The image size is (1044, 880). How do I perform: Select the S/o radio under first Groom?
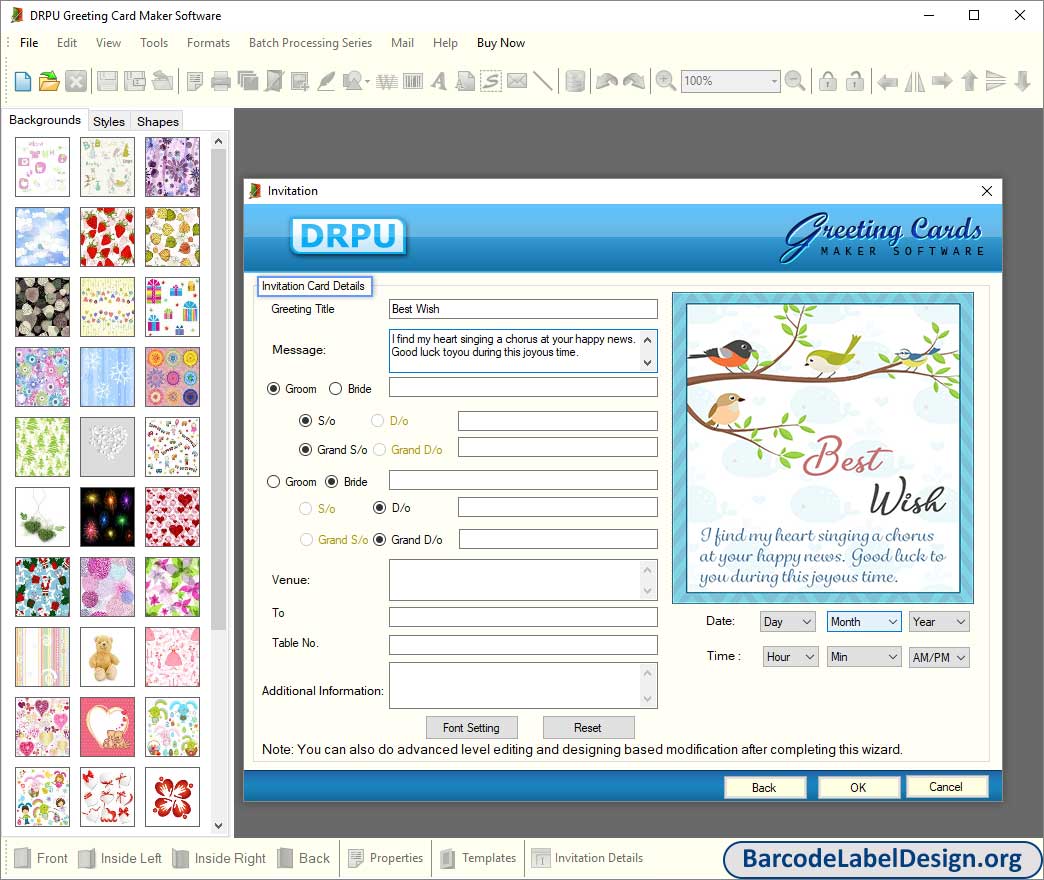pos(306,421)
